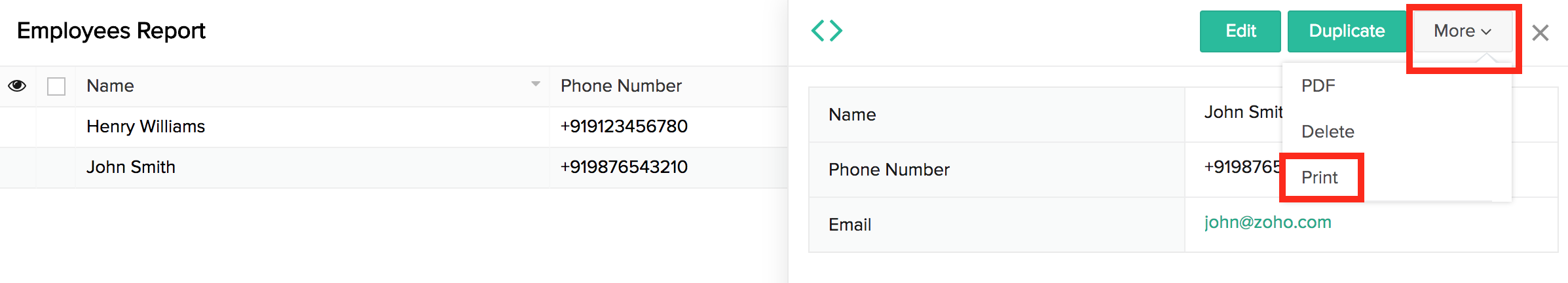1568x283 pixels.
Task: Go to next record using right arrow
Action: pyautogui.click(x=836, y=31)
